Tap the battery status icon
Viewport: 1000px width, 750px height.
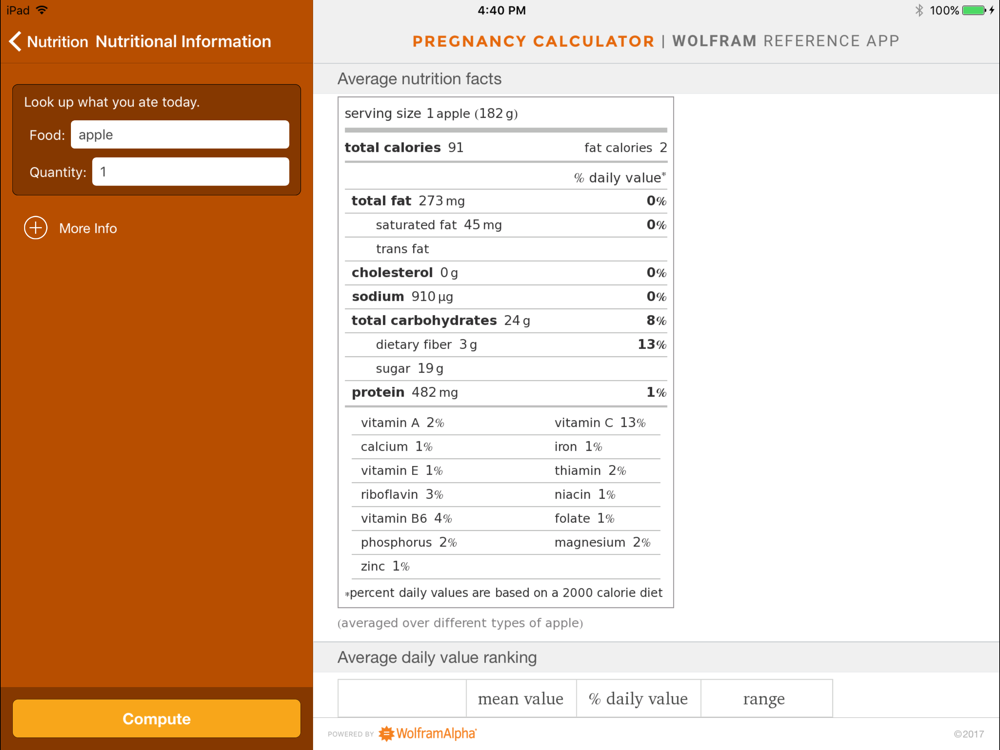pos(974,10)
